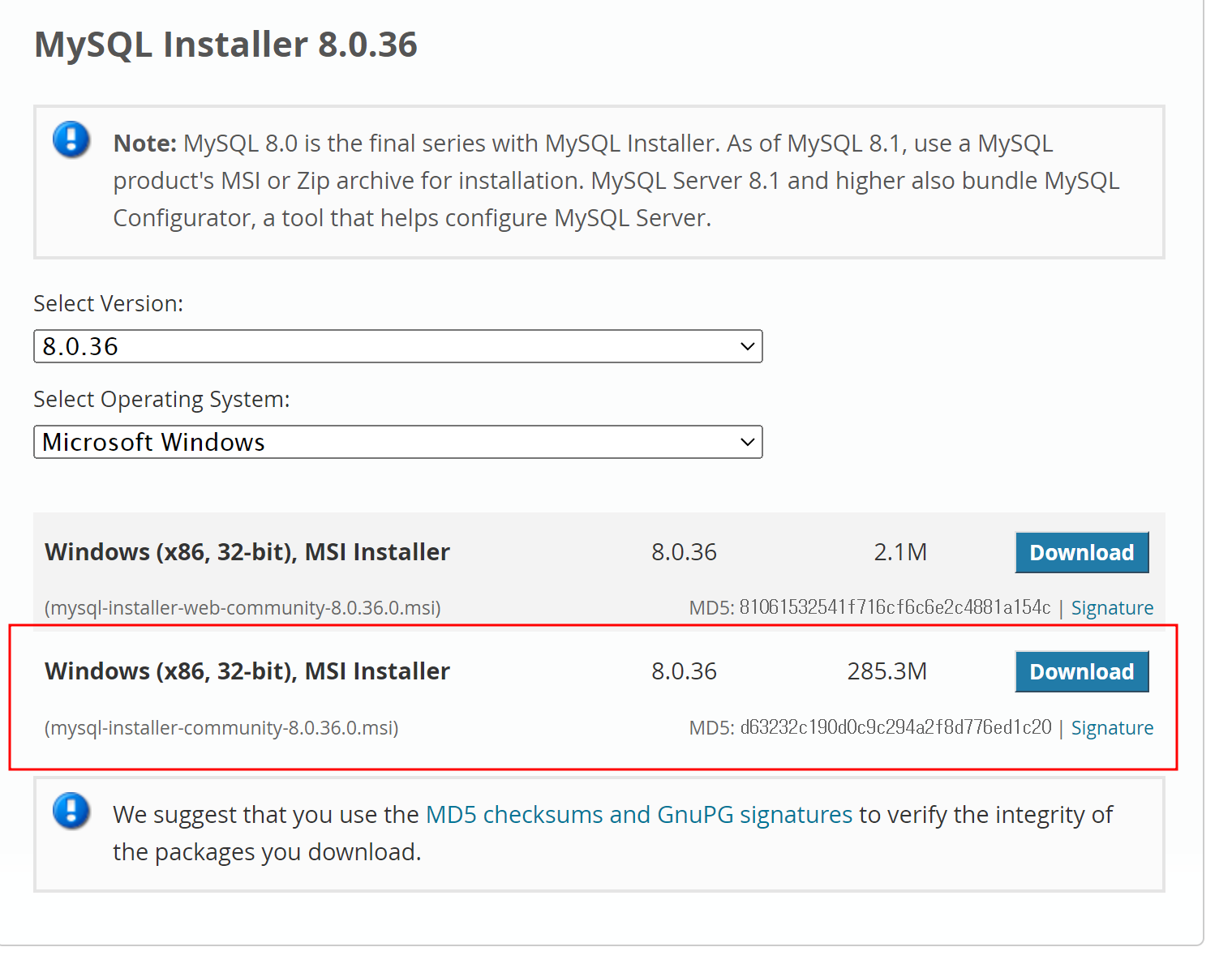Click the MySQL Installer 8.0.36 heading
Screen dimensions: 1232x977
click(225, 45)
